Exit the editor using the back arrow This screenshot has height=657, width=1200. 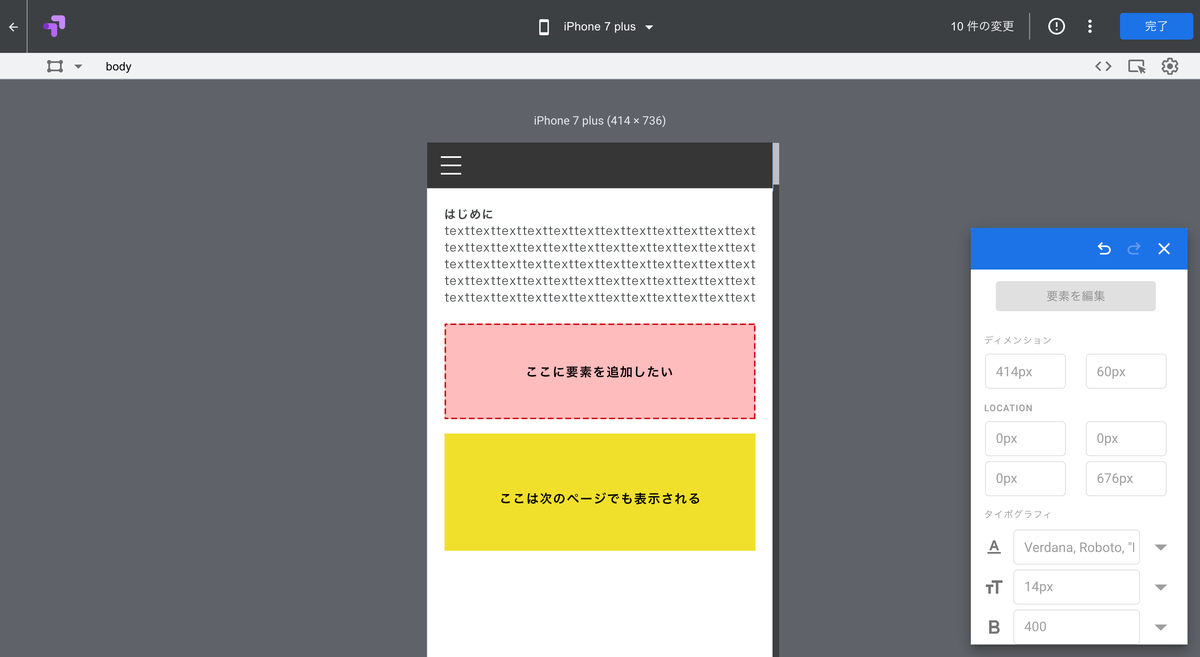coord(13,26)
